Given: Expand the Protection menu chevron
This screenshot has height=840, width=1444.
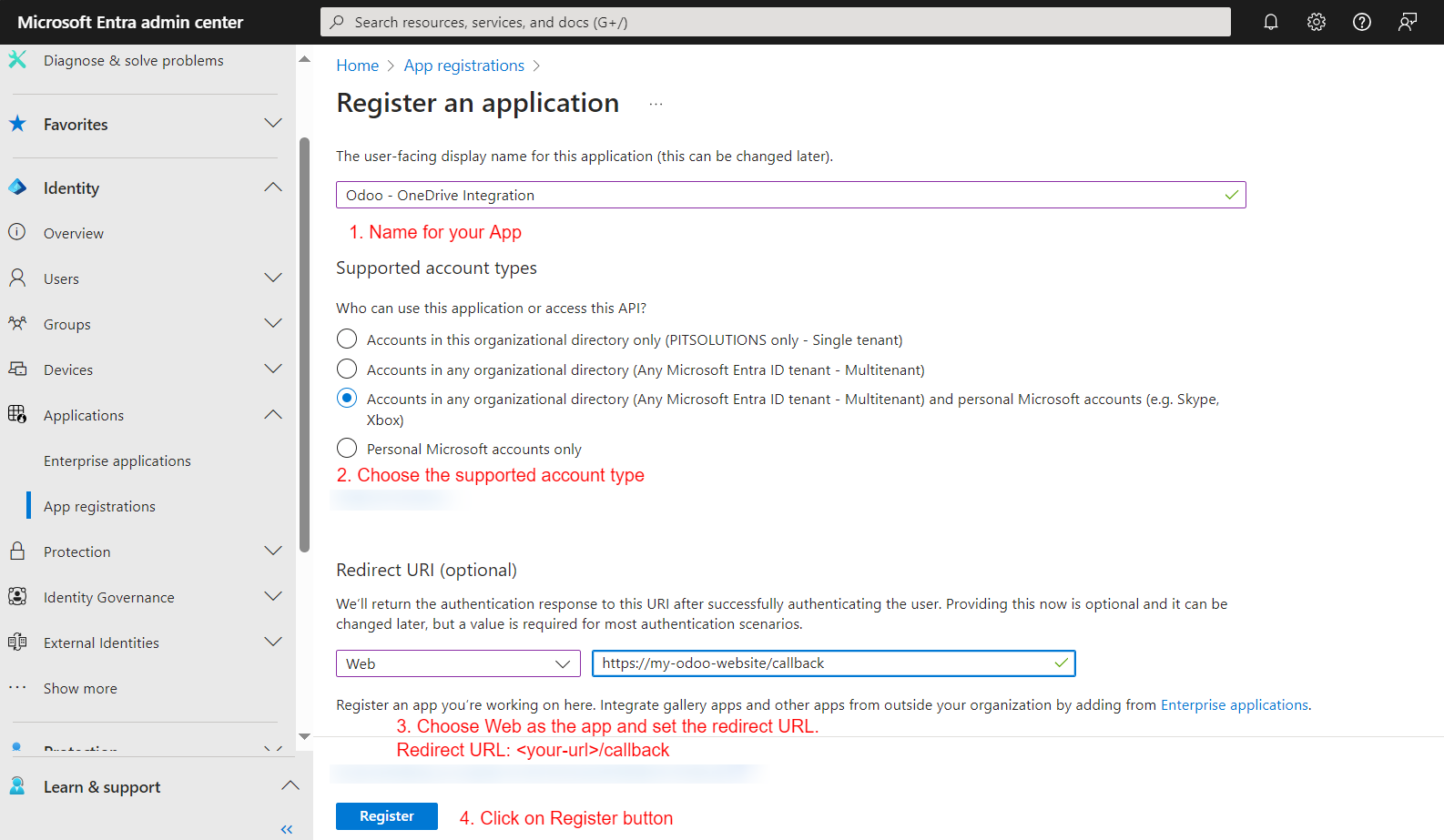Looking at the screenshot, I should point(272,552).
